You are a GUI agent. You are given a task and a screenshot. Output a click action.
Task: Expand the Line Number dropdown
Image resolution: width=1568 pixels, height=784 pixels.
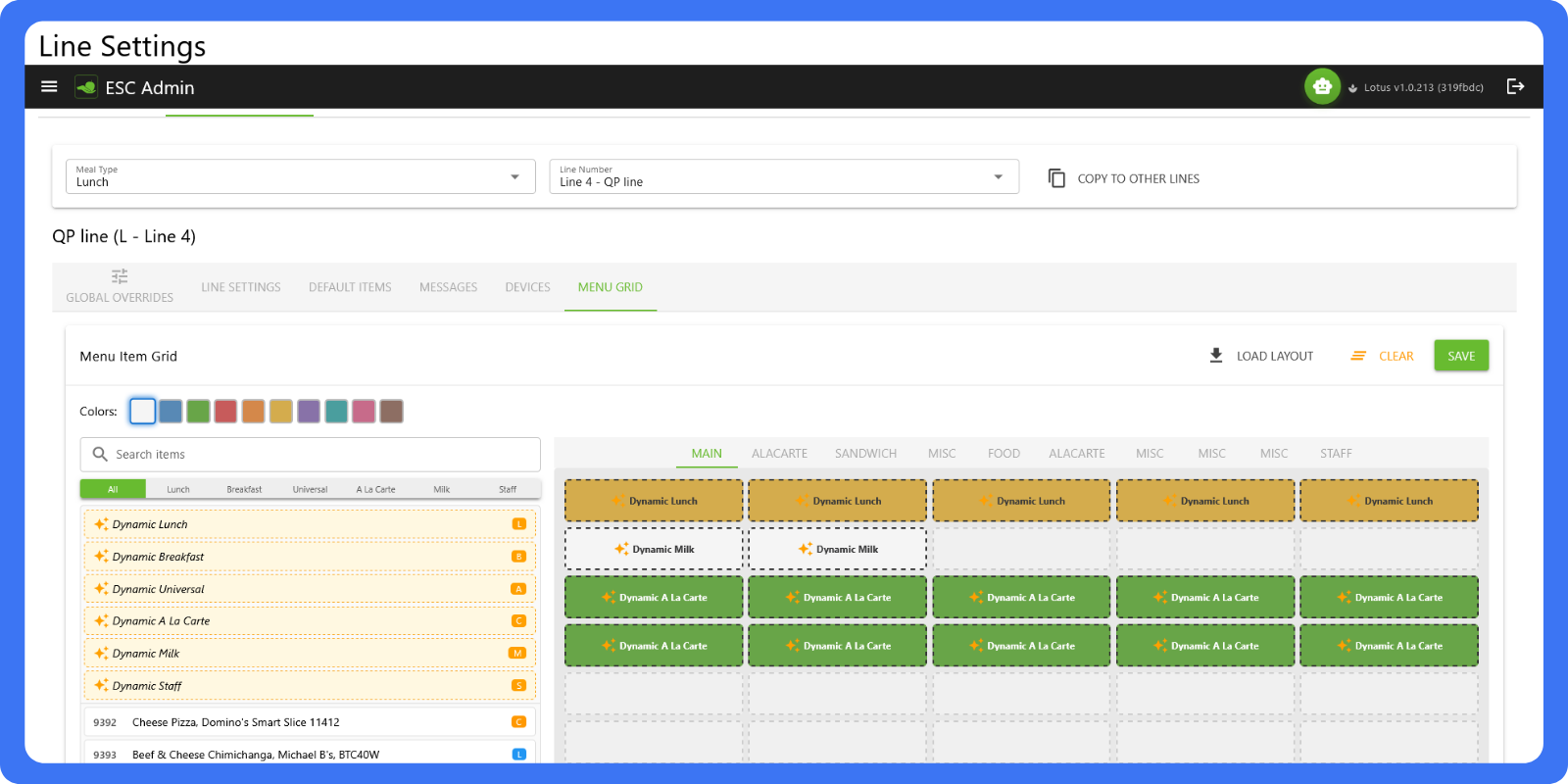pyautogui.click(x=784, y=176)
